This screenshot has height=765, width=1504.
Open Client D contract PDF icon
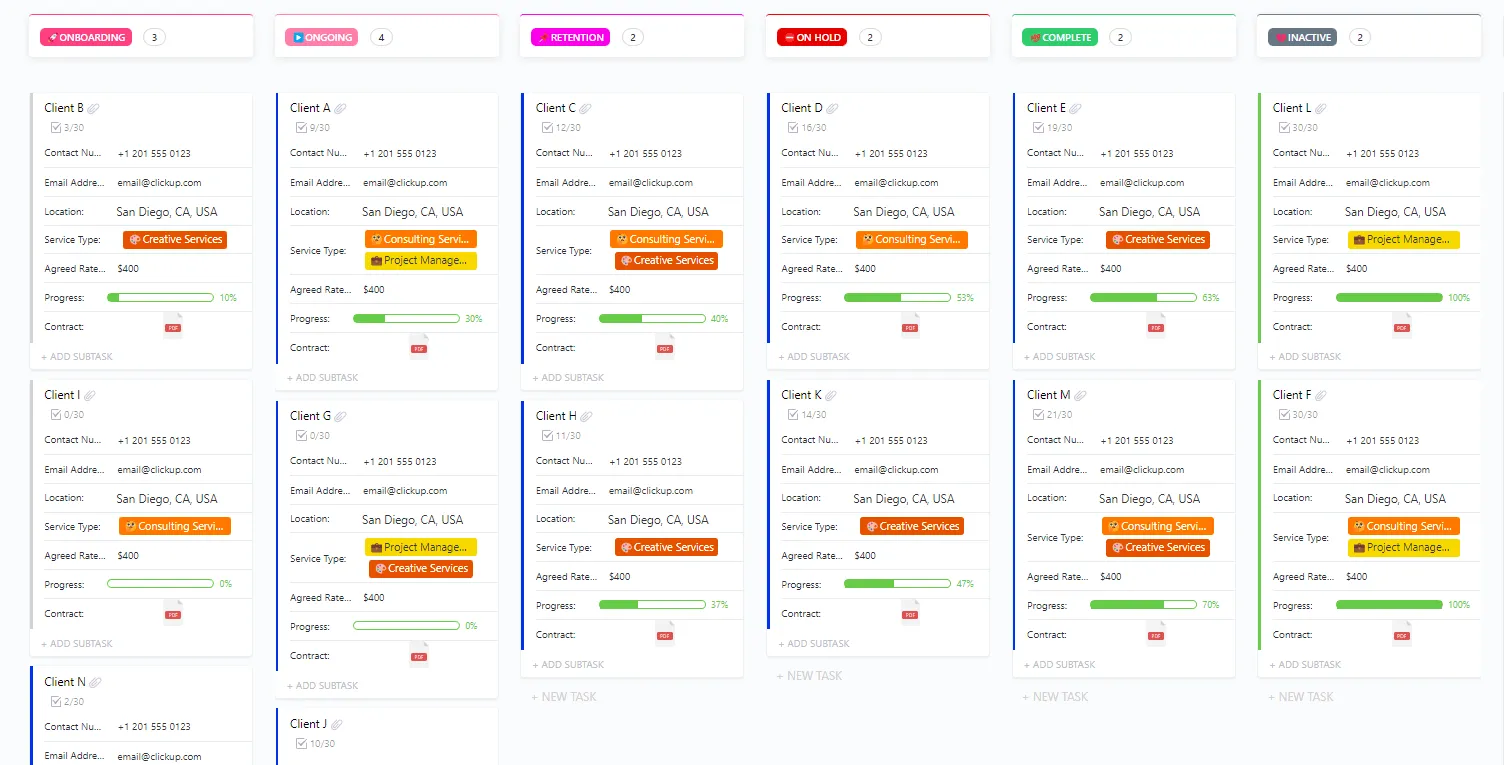pos(910,326)
